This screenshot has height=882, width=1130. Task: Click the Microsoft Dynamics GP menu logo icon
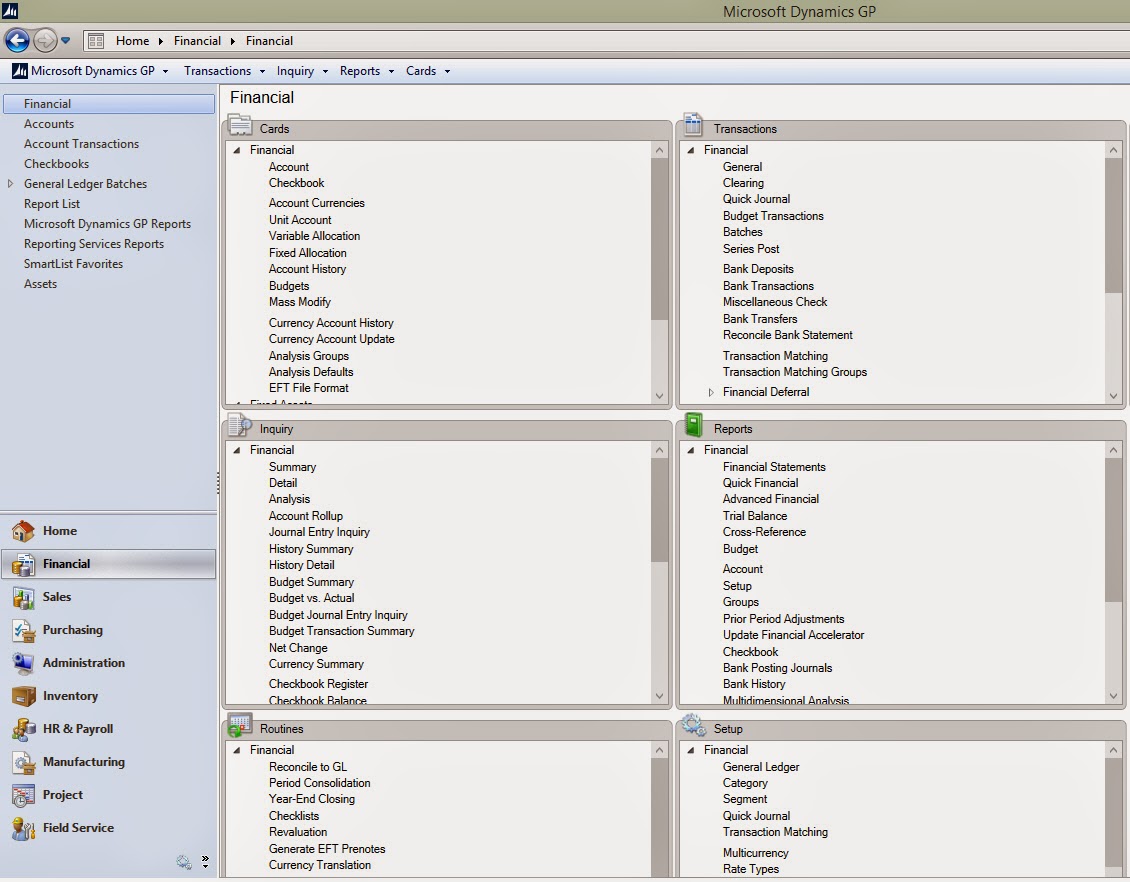(x=19, y=71)
